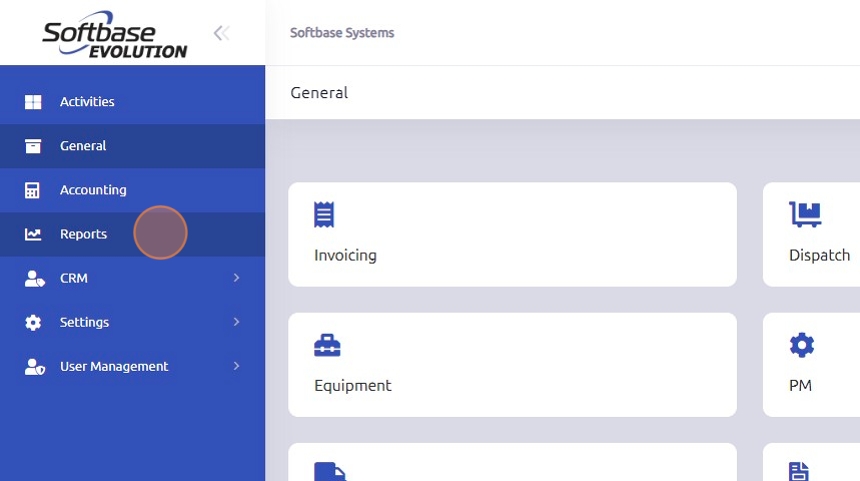Click the PM gear icon
This screenshot has height=481, width=860.
tap(801, 345)
